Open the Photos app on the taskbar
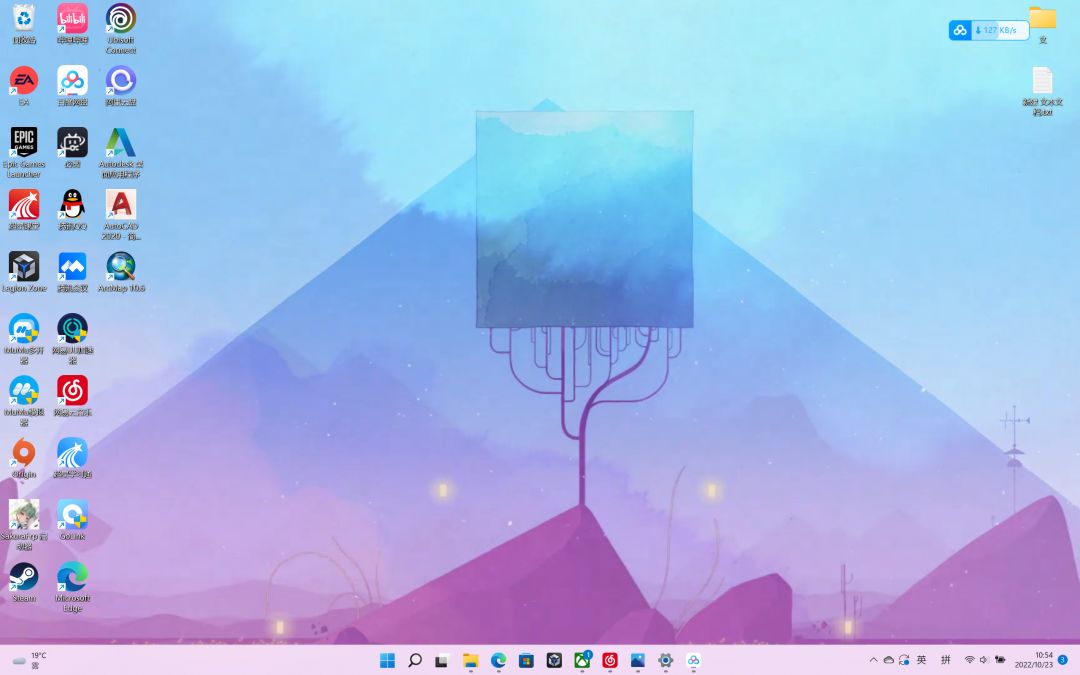This screenshot has width=1080, height=675. tap(638, 661)
